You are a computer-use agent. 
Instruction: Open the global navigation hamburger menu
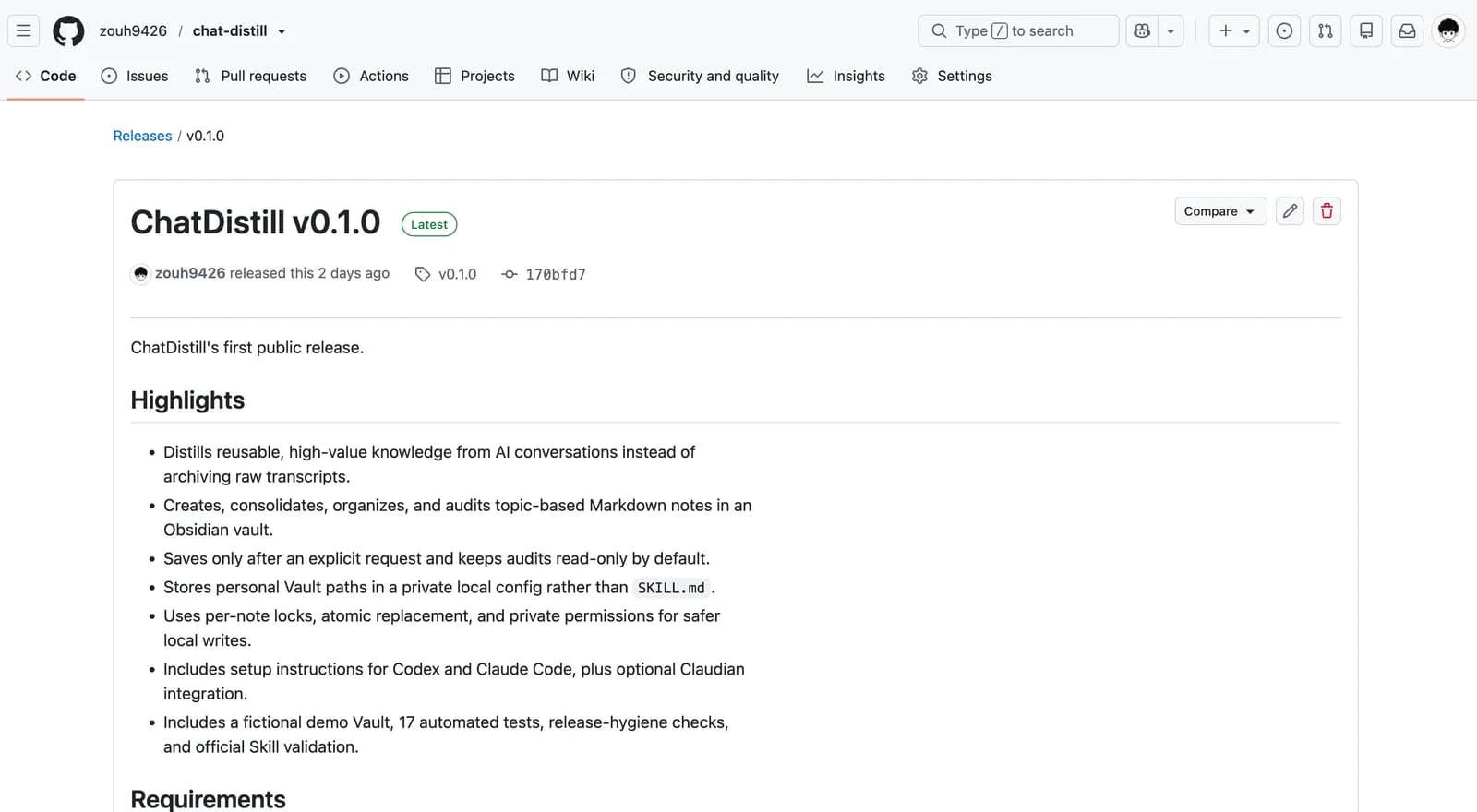[x=24, y=30]
